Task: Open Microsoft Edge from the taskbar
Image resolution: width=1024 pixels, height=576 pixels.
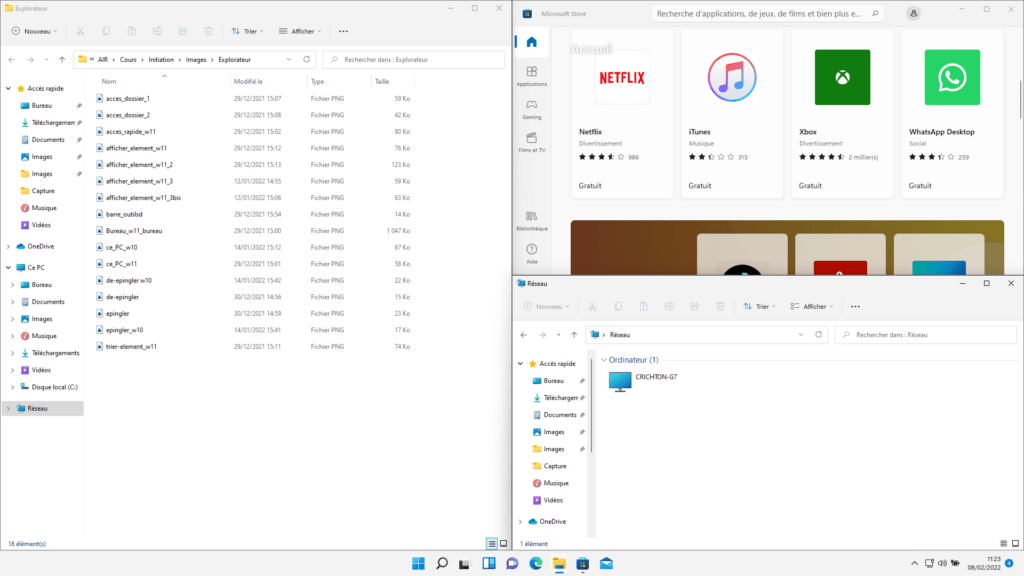Action: pos(536,564)
